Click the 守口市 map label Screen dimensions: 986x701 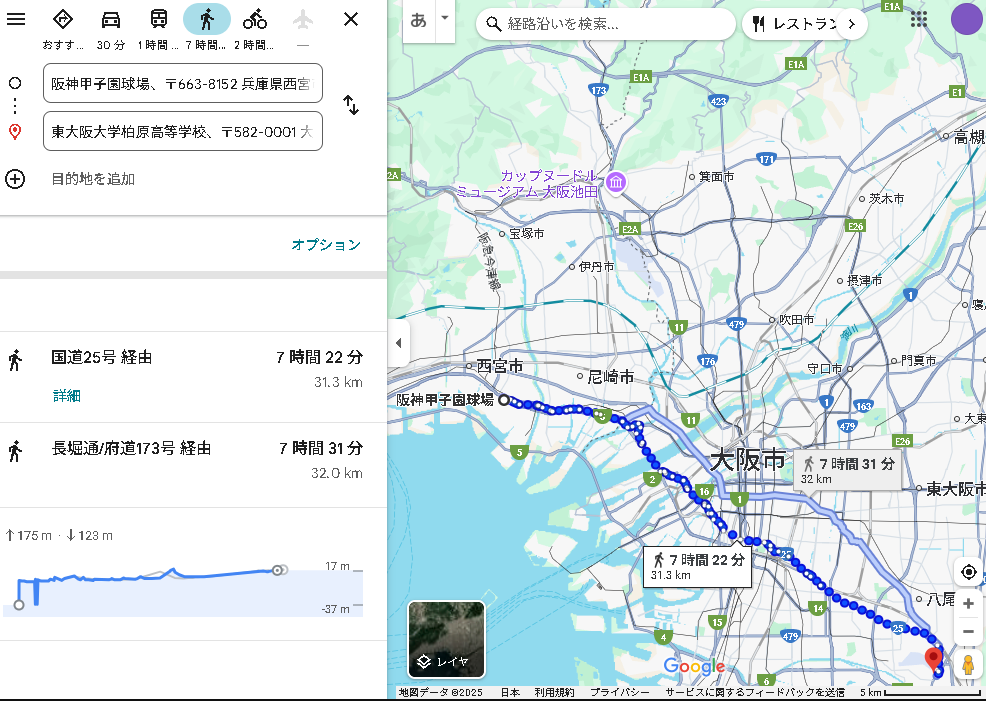click(824, 368)
